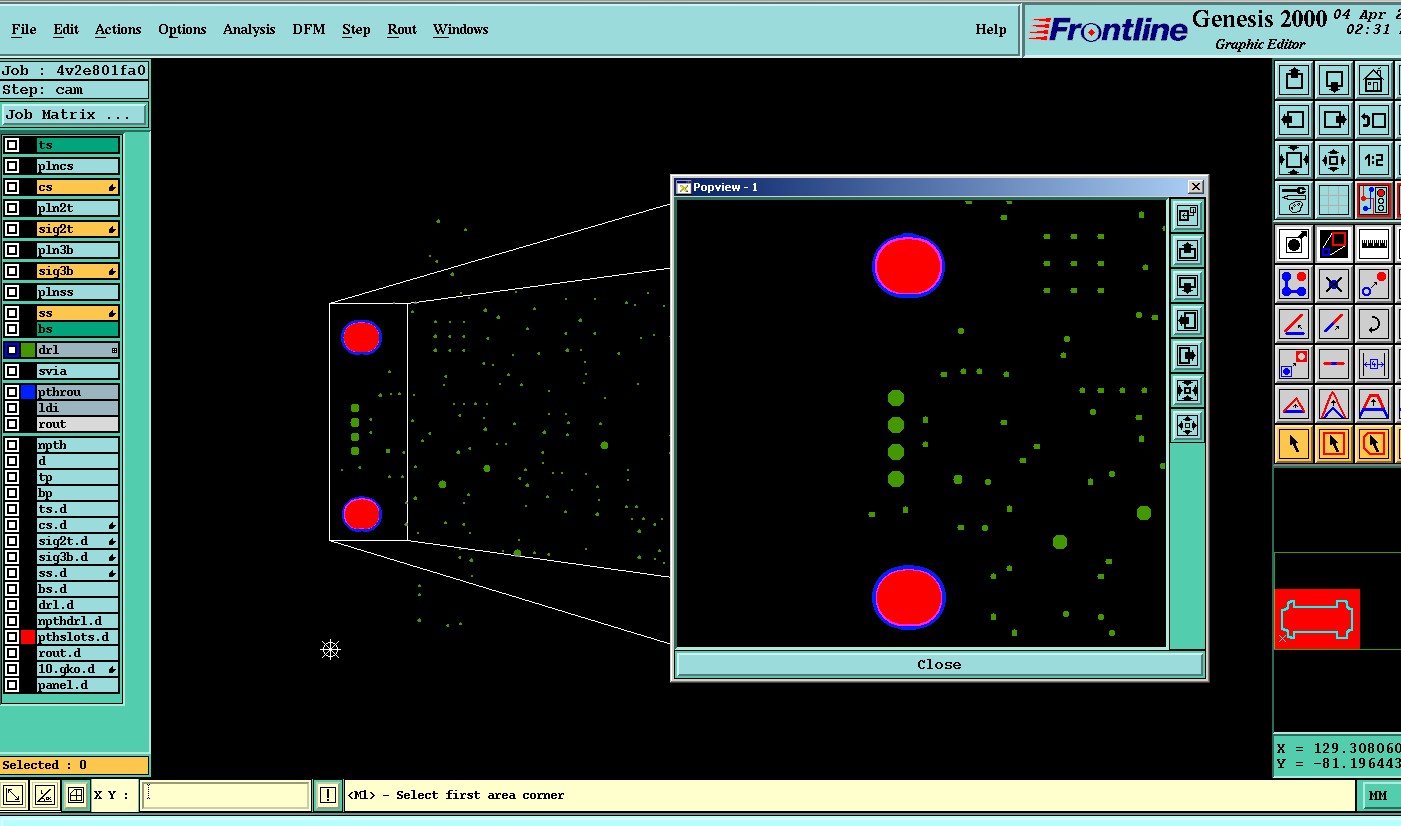Toggle the panel.d layer checkbox
This screenshot has height=826, width=1401.
12,685
